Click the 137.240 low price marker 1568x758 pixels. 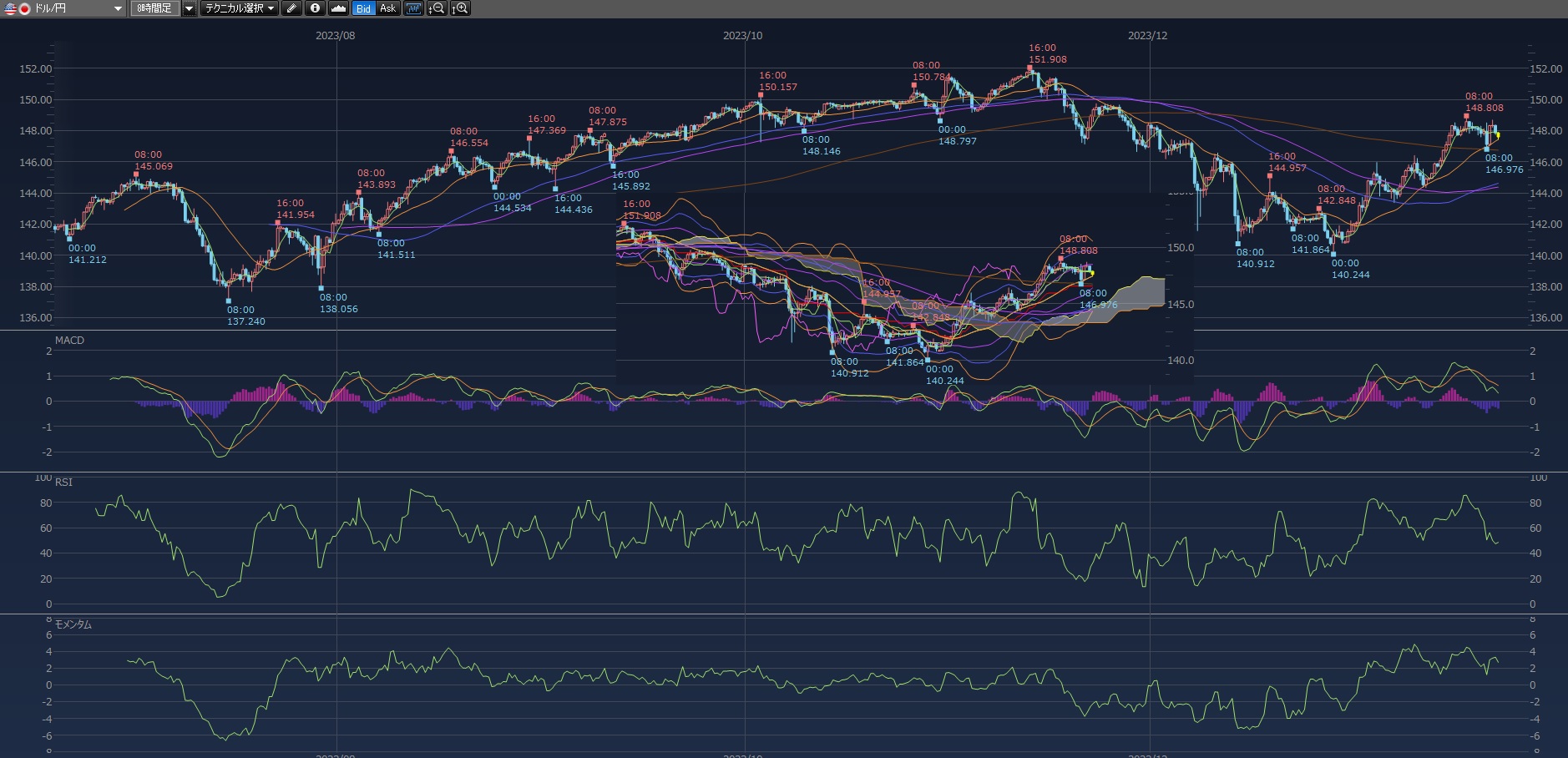click(245, 321)
